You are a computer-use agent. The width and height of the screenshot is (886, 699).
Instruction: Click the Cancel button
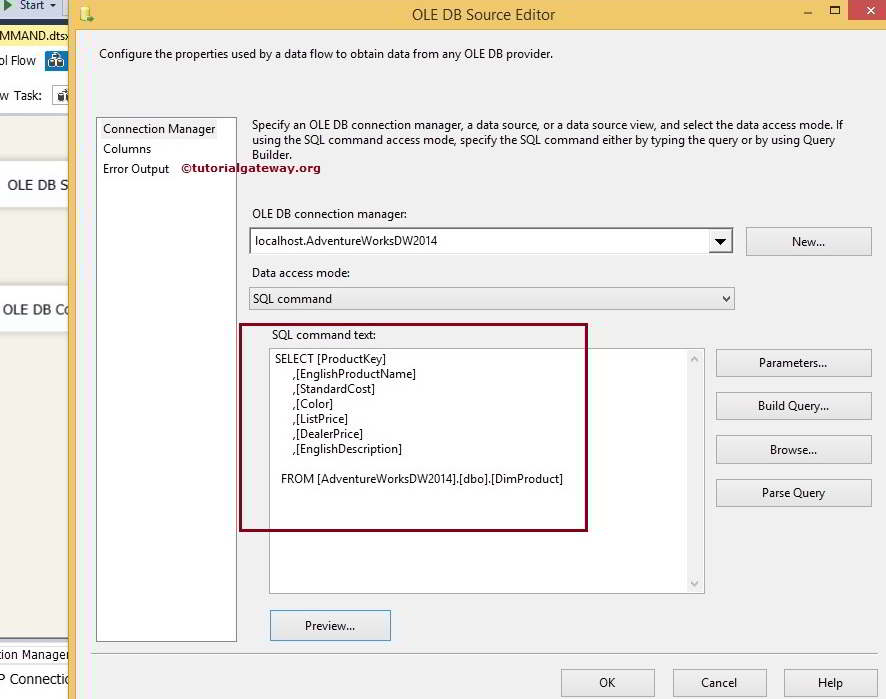tap(719, 683)
